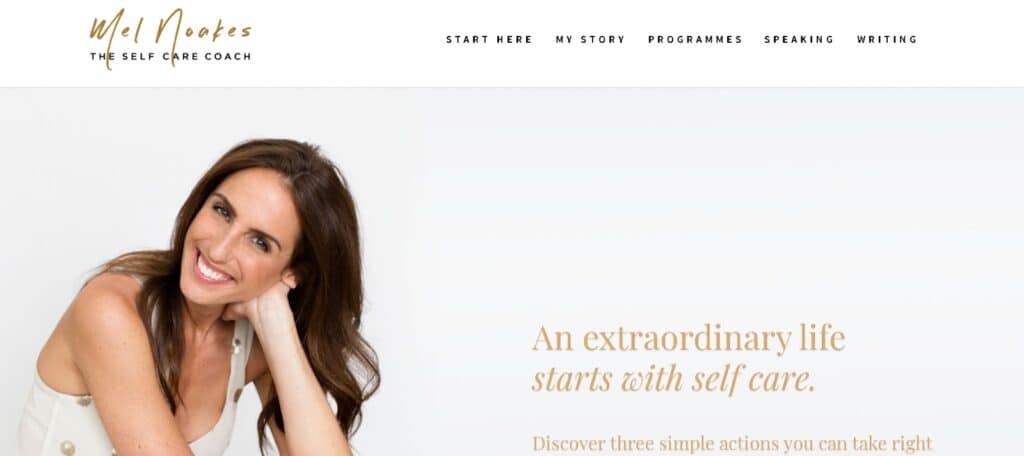Go to the My Story page
This screenshot has height=456, width=1024.
[x=590, y=39]
